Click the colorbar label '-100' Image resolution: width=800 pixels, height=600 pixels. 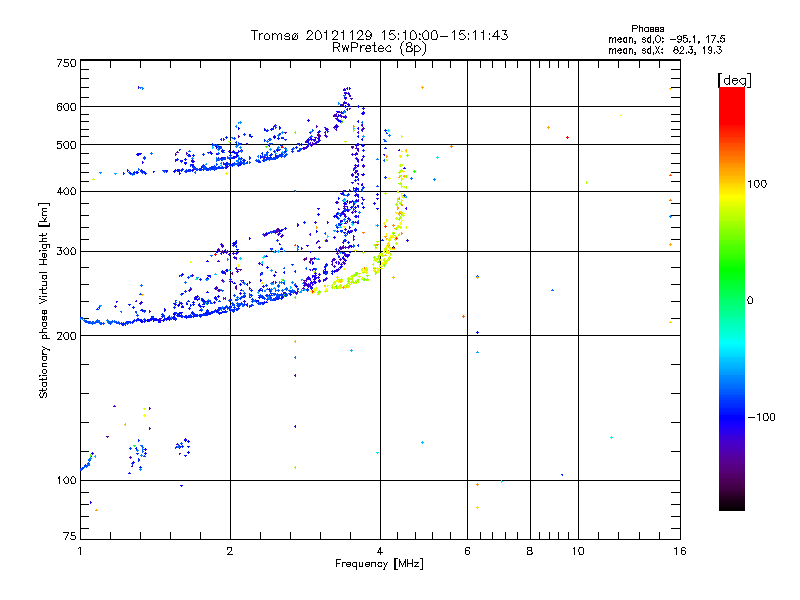point(761,417)
